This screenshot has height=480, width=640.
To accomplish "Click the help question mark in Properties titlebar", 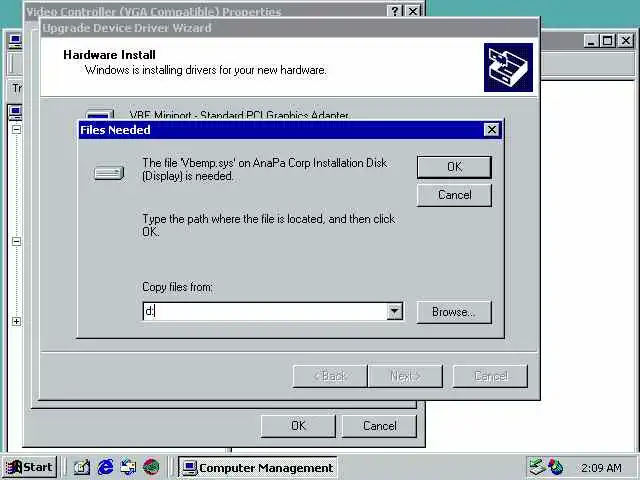I will click(395, 11).
